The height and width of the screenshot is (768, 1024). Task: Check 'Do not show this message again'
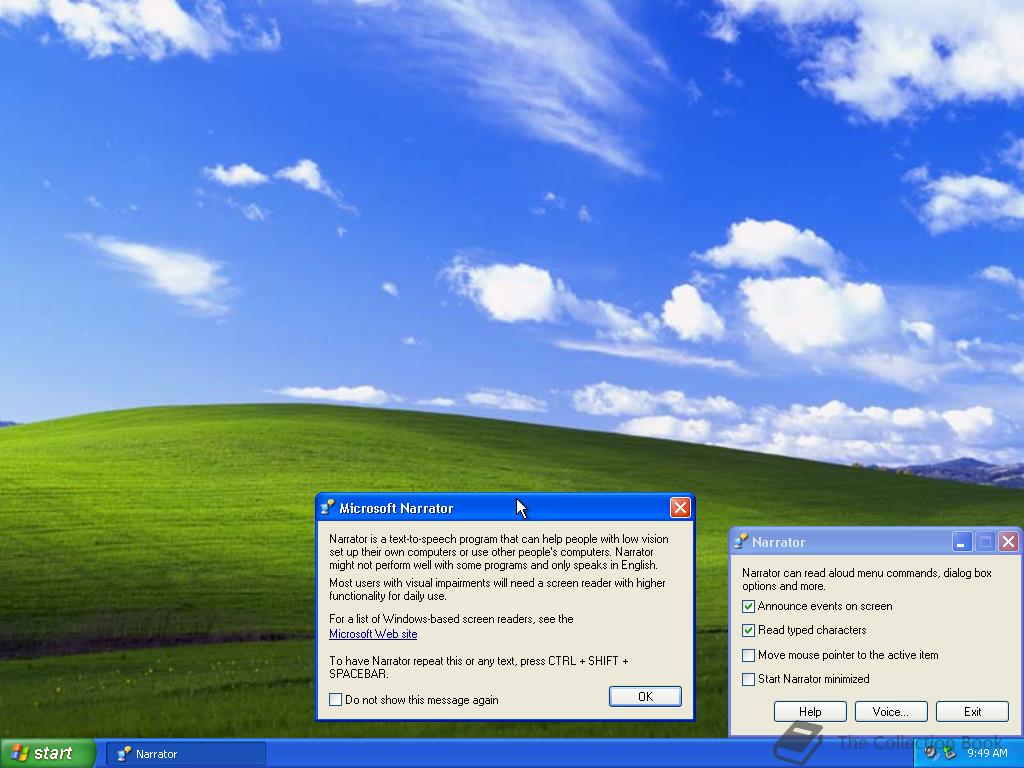click(336, 699)
